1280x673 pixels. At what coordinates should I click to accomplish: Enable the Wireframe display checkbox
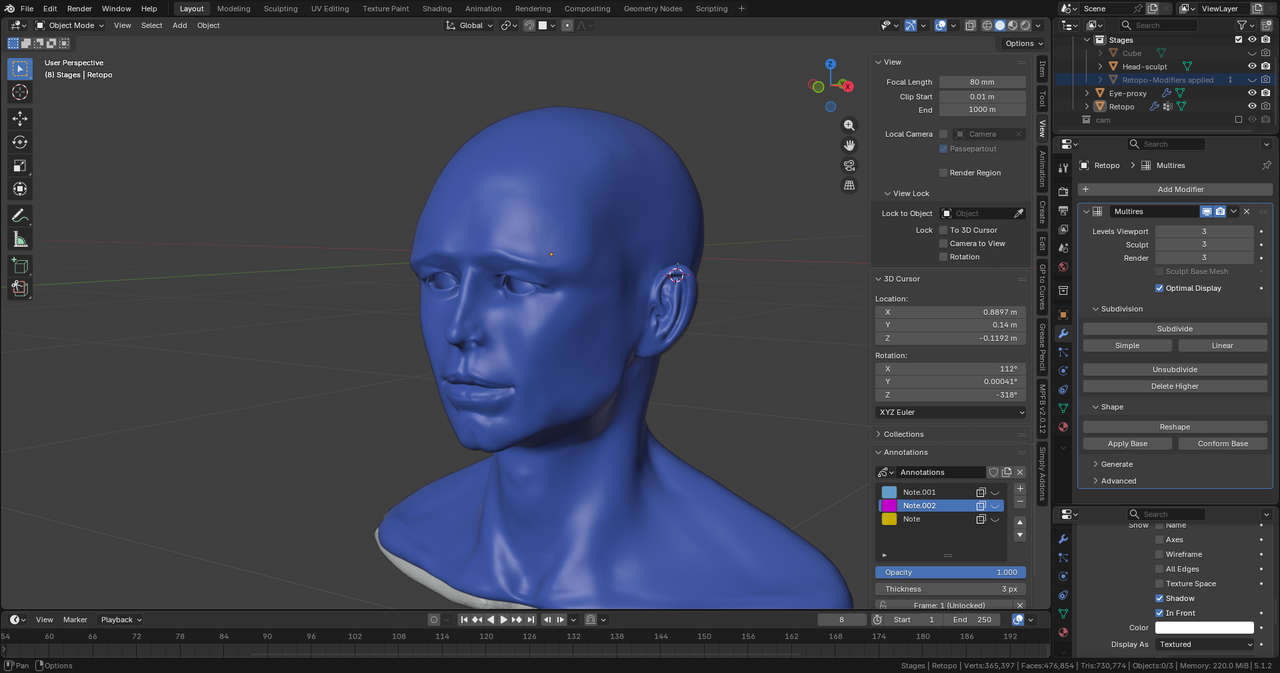(1159, 554)
